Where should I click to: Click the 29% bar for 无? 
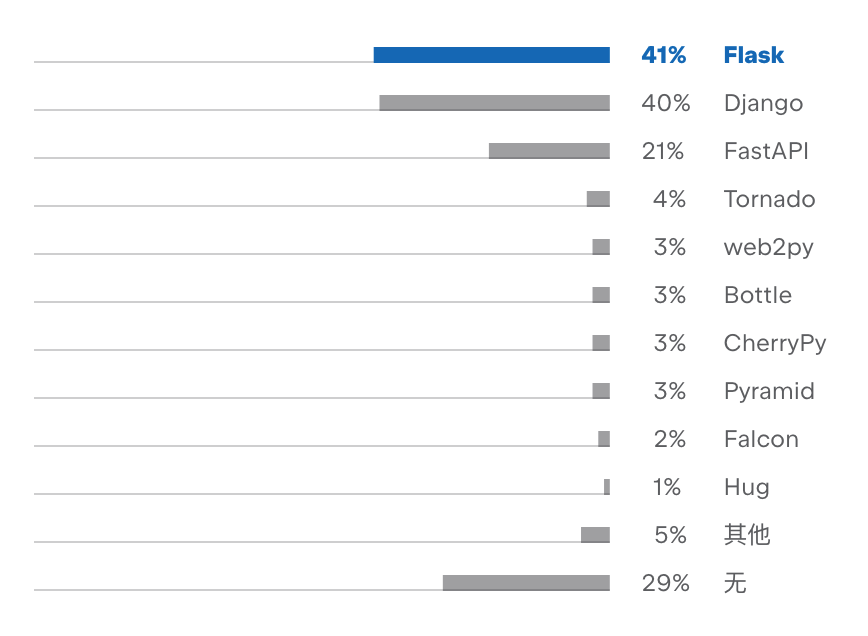click(x=526, y=583)
